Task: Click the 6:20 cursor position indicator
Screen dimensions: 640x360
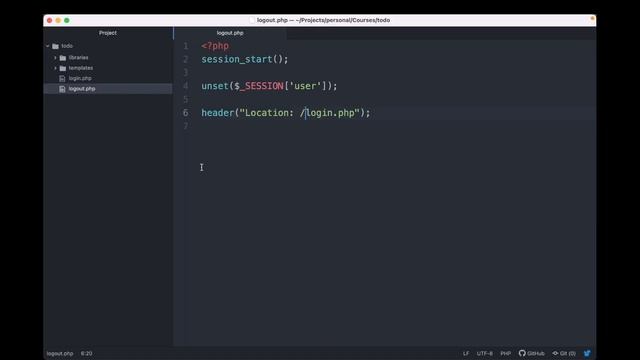Action: (x=86, y=353)
